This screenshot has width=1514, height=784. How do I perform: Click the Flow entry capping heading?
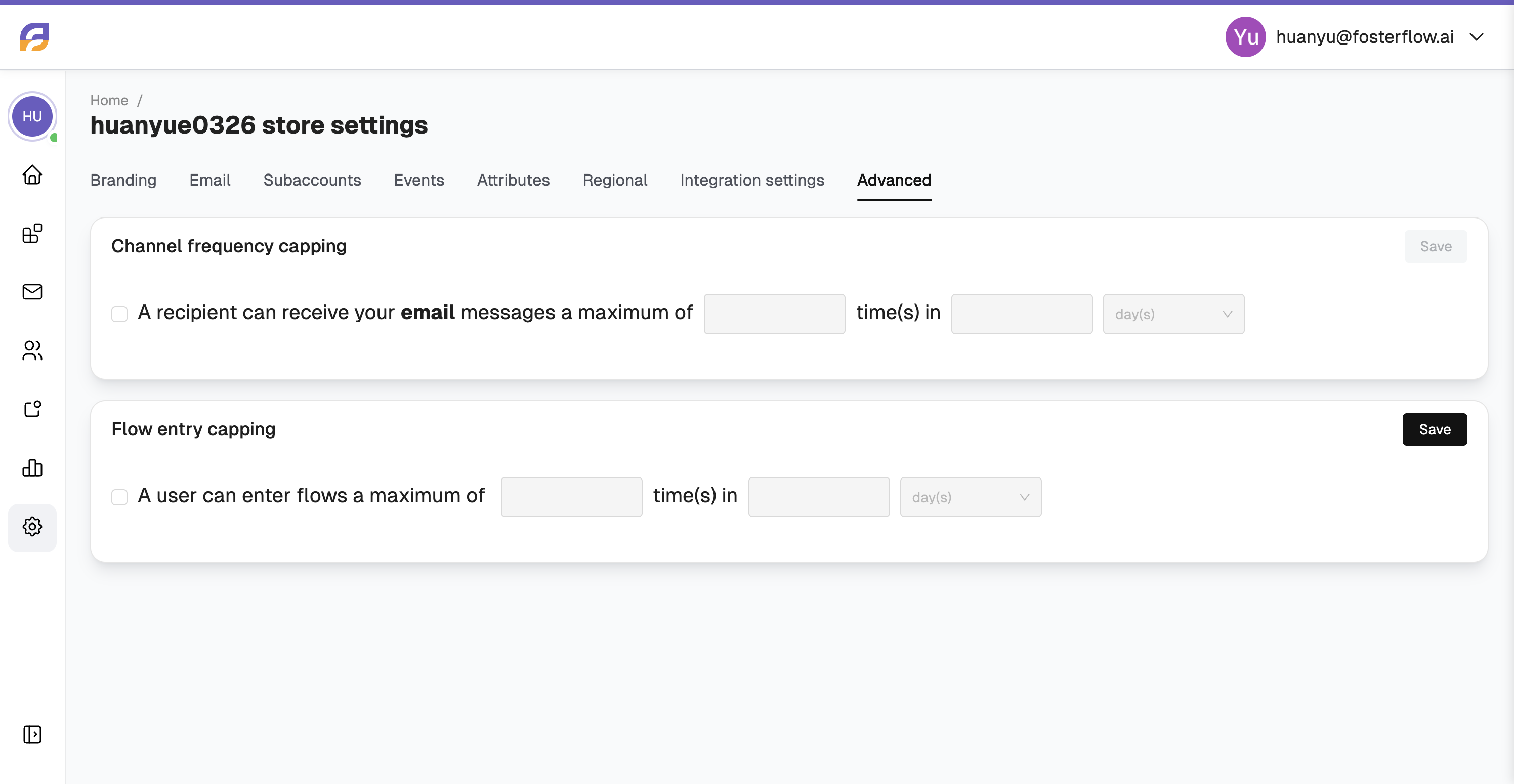click(x=193, y=429)
